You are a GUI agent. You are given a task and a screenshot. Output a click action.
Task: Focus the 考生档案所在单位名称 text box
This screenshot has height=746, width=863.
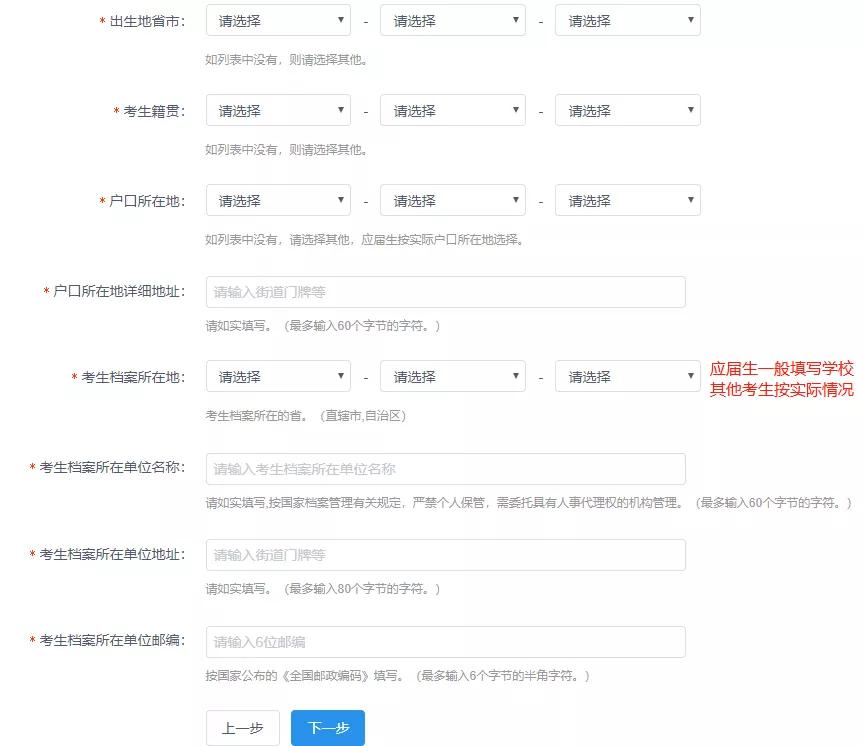[445, 468]
